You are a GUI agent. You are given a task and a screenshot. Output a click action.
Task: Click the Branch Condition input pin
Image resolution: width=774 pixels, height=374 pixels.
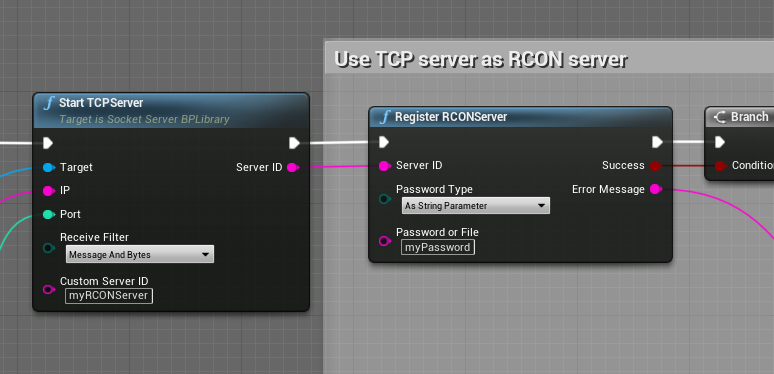(721, 166)
